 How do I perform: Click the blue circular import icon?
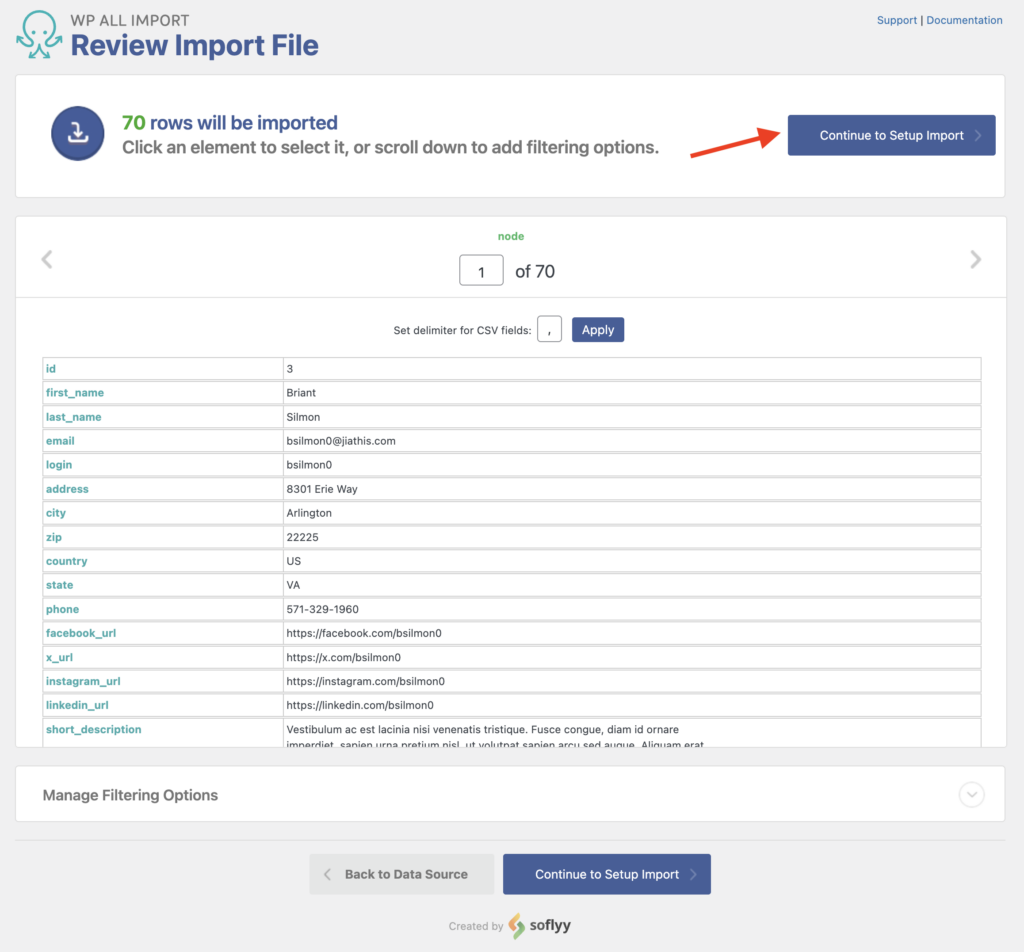[x=77, y=133]
